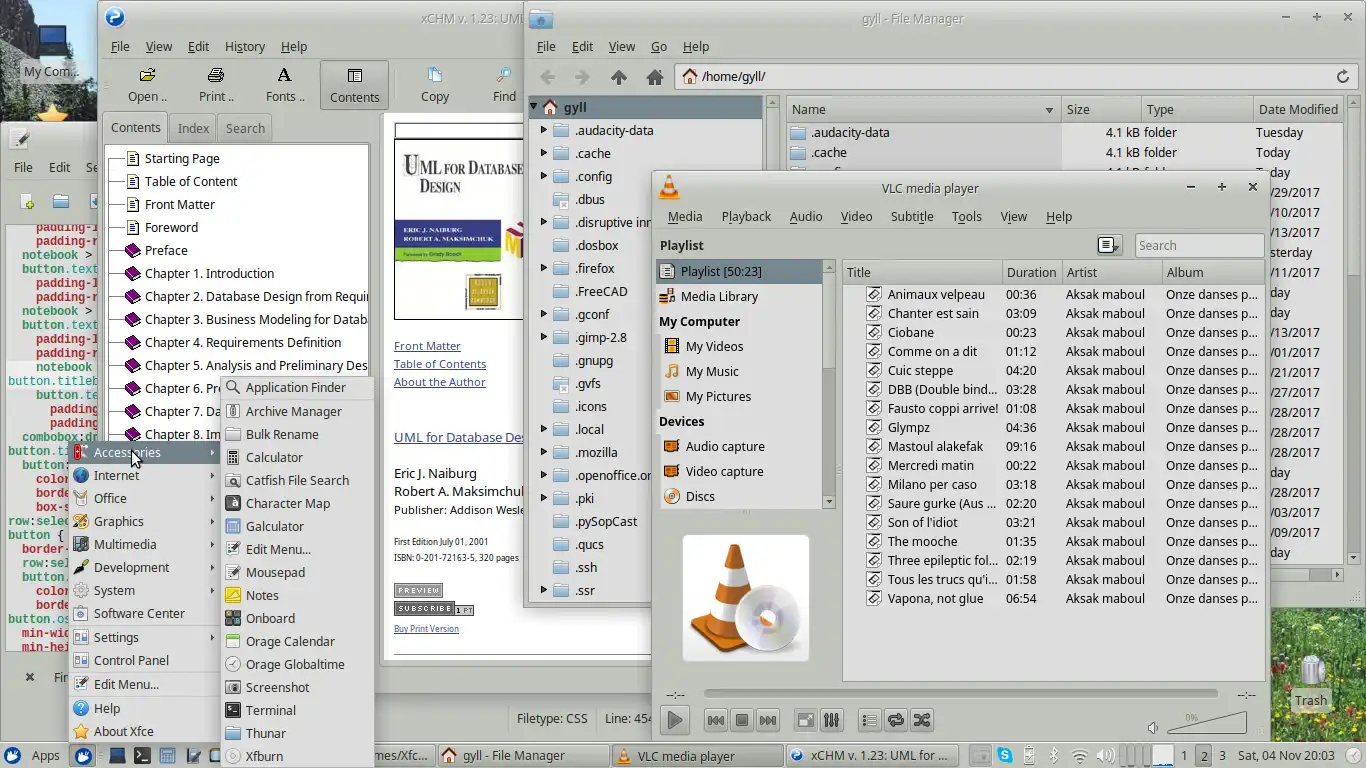This screenshot has width=1366, height=768.
Task: Open the Playback menu in VLC
Action: pos(746,216)
